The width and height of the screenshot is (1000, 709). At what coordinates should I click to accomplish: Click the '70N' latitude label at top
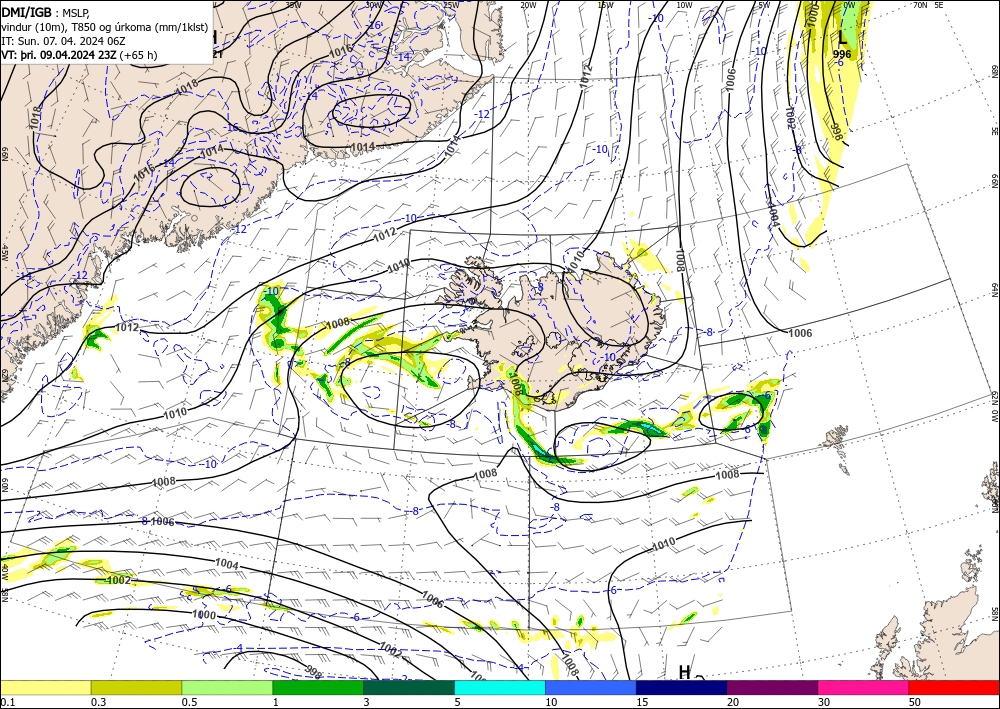920,5
